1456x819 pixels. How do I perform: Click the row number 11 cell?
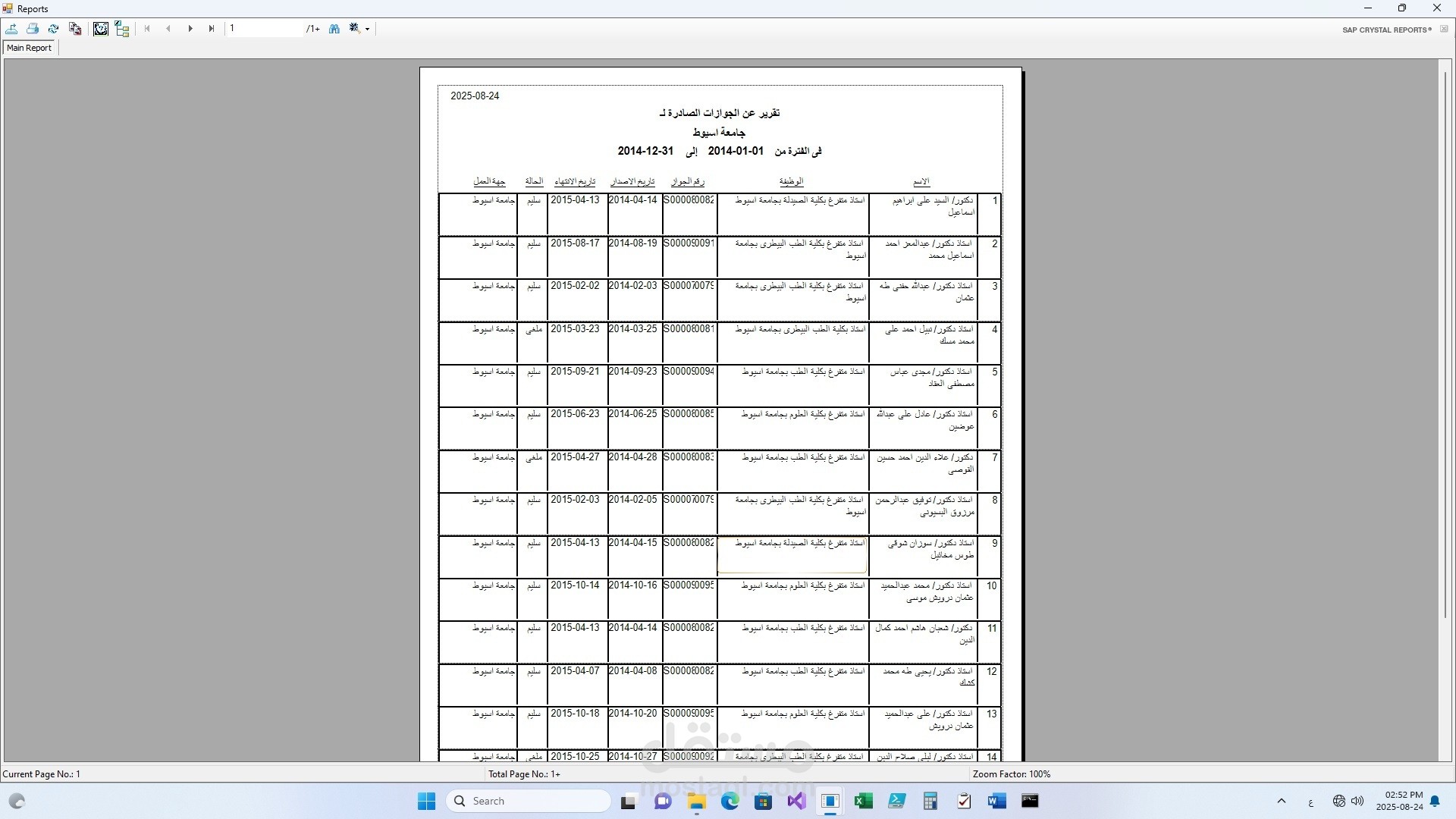point(990,629)
